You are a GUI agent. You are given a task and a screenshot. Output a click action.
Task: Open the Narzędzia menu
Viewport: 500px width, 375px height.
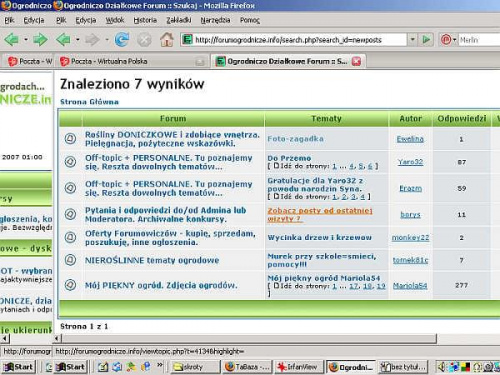pos(215,20)
